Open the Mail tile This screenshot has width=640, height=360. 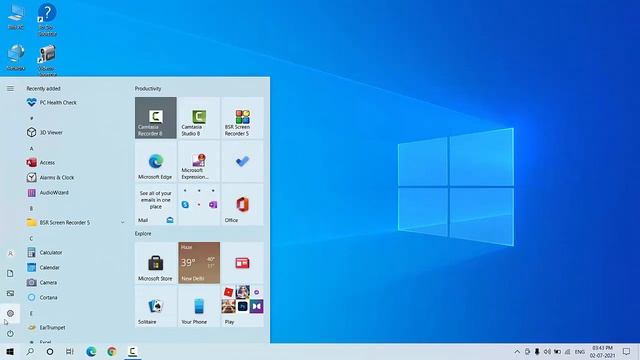tap(156, 204)
